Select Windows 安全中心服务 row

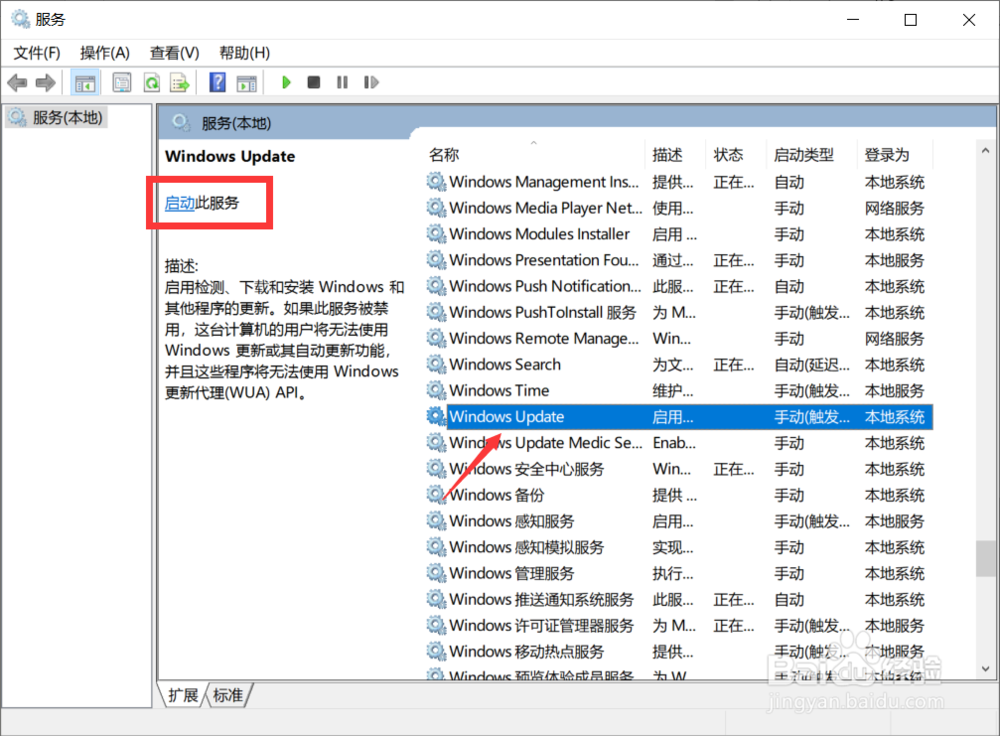click(x=679, y=469)
